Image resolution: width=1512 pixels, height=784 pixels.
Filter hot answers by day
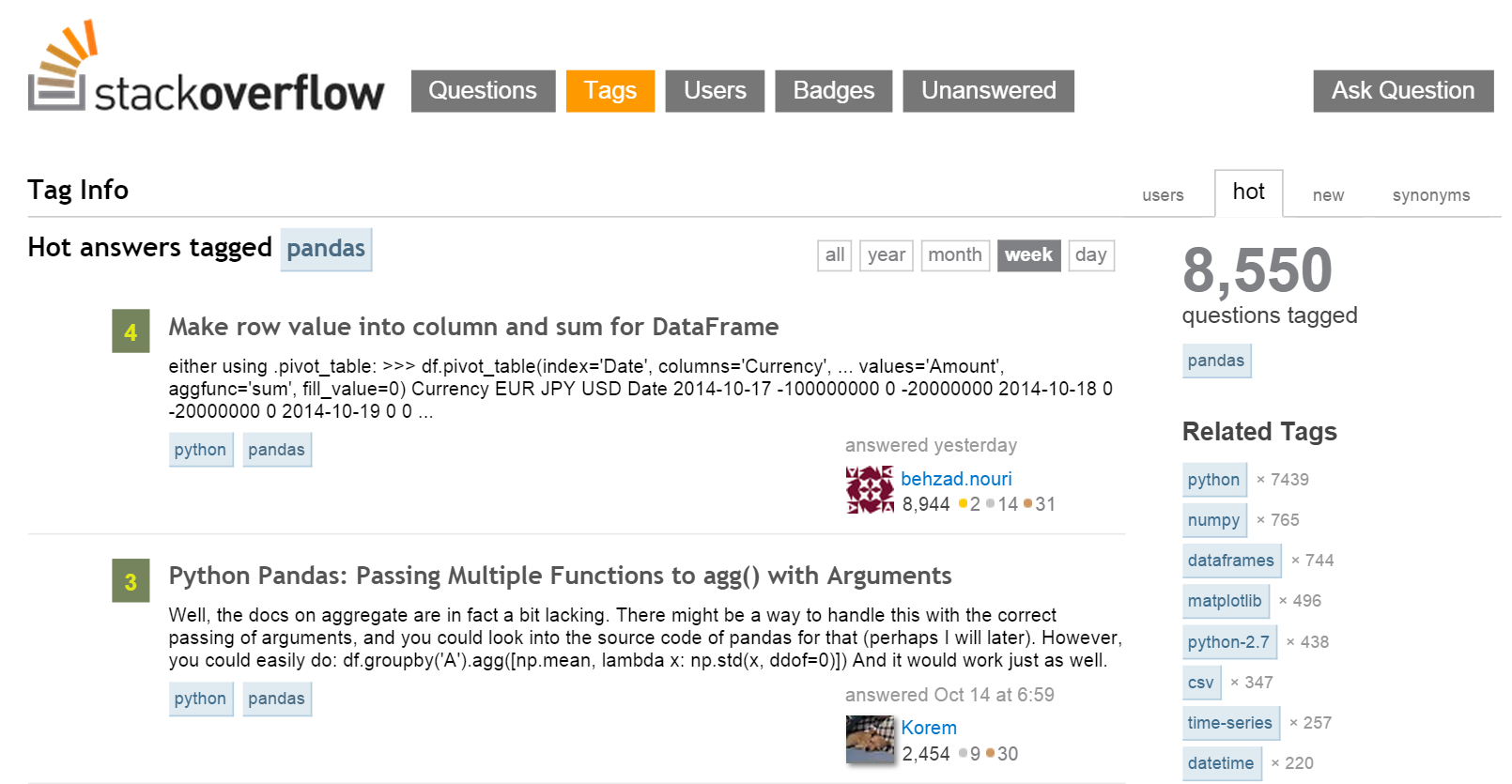pos(1090,255)
